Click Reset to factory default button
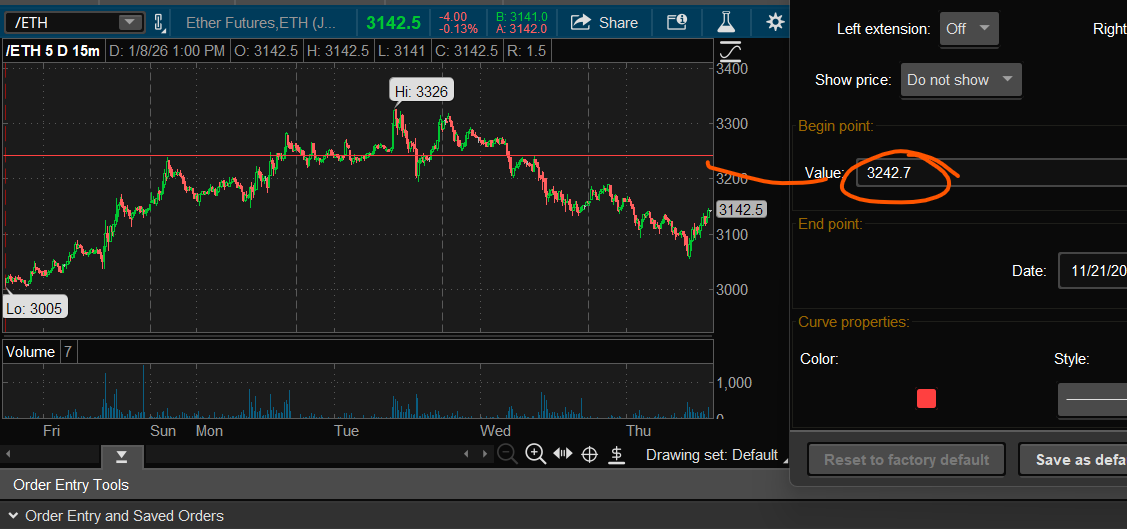This screenshot has height=529, width=1127. 906,459
